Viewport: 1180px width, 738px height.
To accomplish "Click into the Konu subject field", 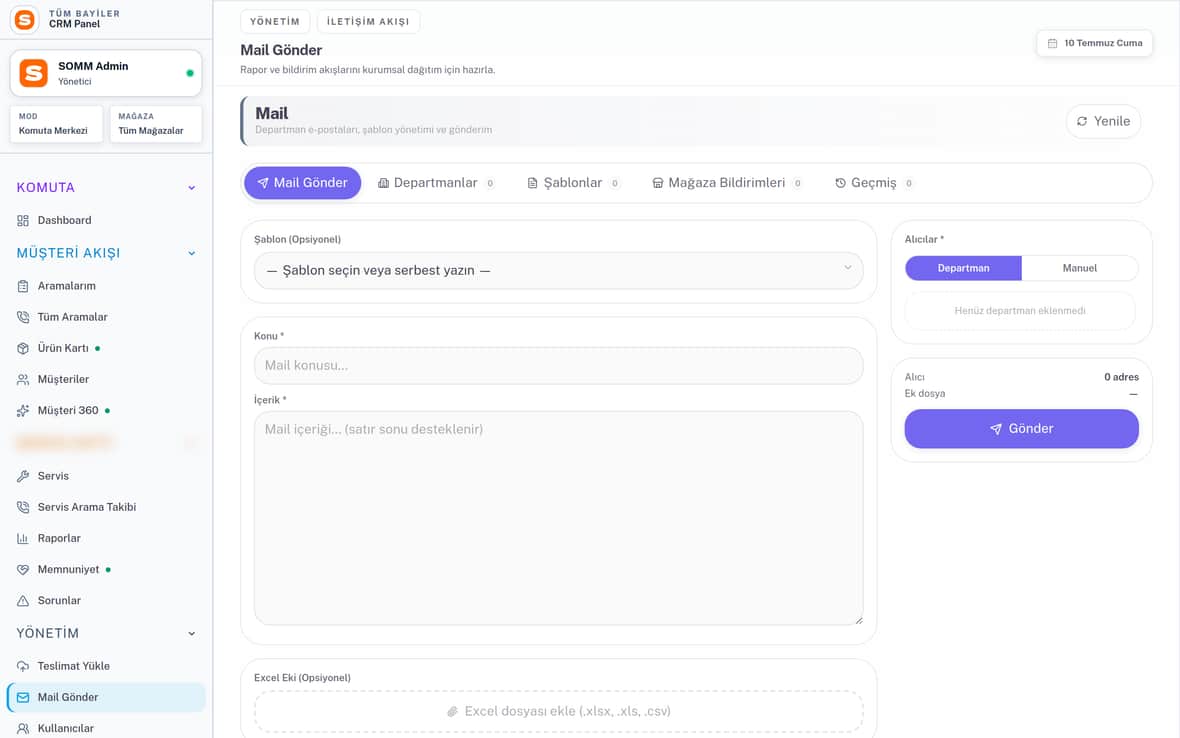I will point(558,366).
